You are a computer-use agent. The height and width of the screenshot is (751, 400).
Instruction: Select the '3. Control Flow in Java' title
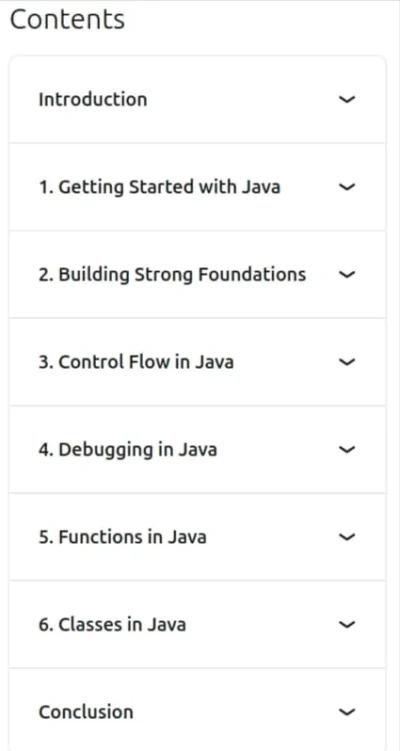click(136, 362)
